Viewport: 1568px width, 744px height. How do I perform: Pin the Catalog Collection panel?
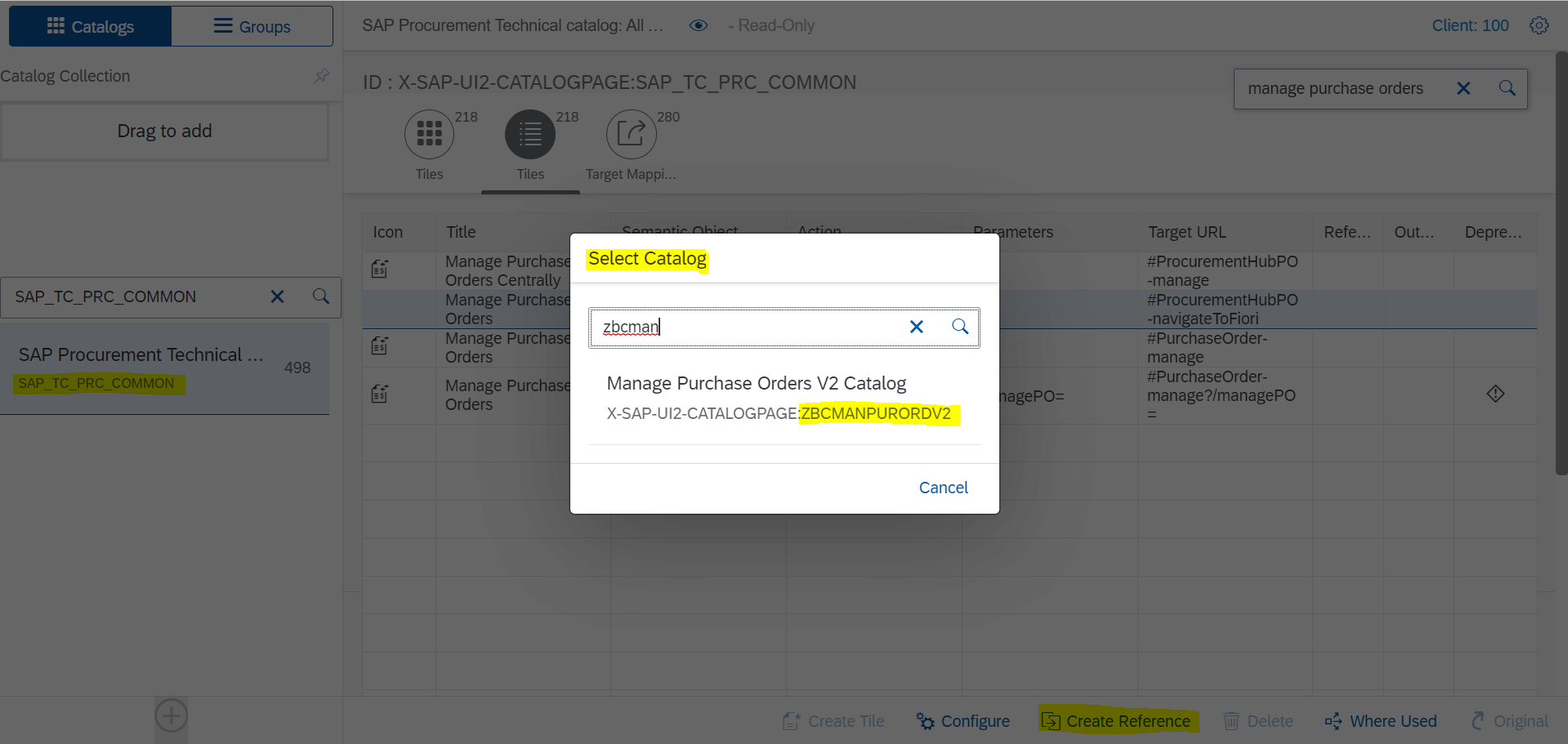[321, 76]
